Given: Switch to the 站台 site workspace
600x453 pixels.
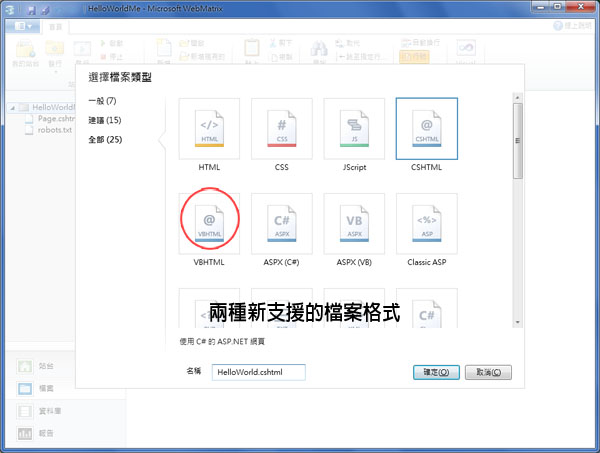Looking at the screenshot, I should click(36, 366).
